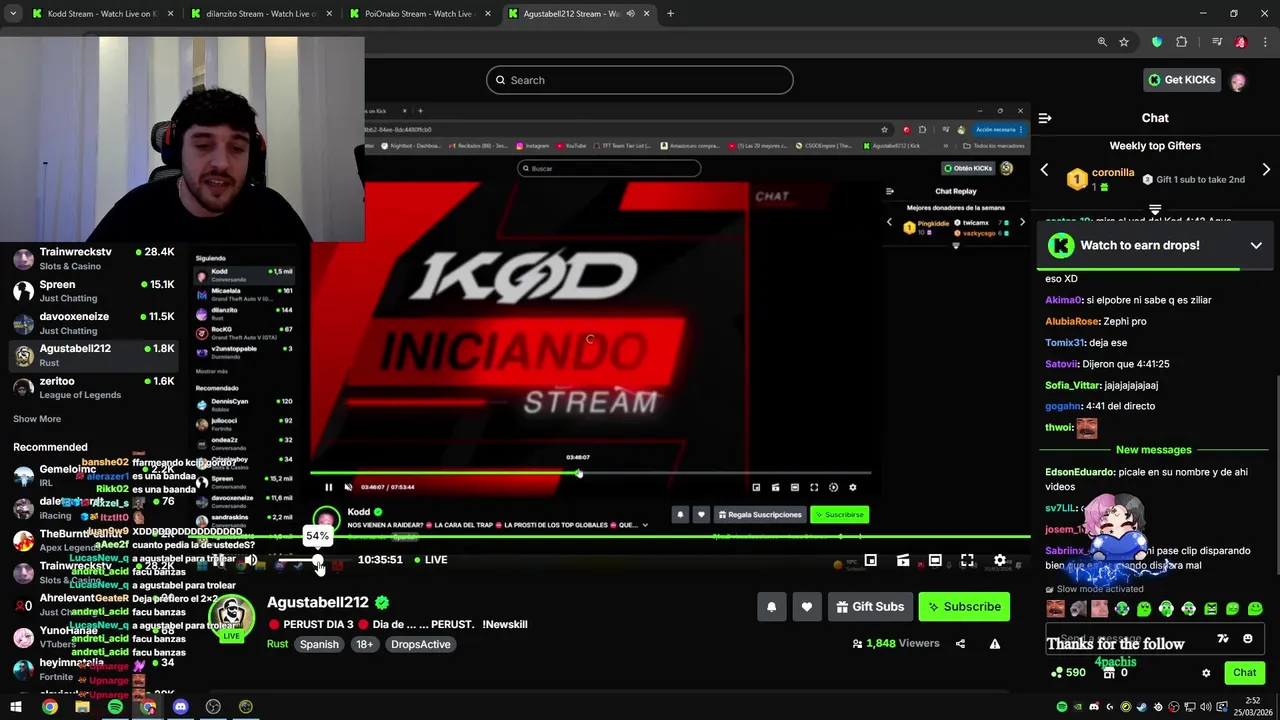Switch to PoiOnako Stream browser tab
The image size is (1280, 720).
418,14
